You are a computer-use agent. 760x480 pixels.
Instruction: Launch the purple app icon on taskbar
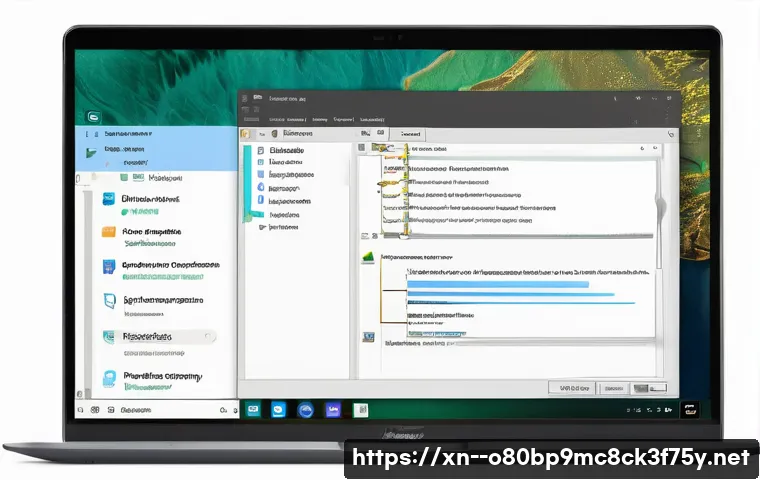tap(334, 409)
